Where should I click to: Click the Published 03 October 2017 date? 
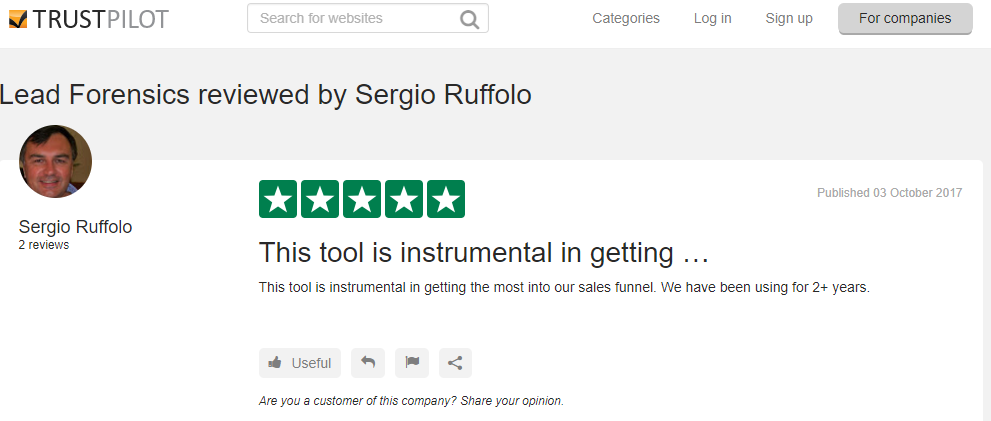pos(889,193)
